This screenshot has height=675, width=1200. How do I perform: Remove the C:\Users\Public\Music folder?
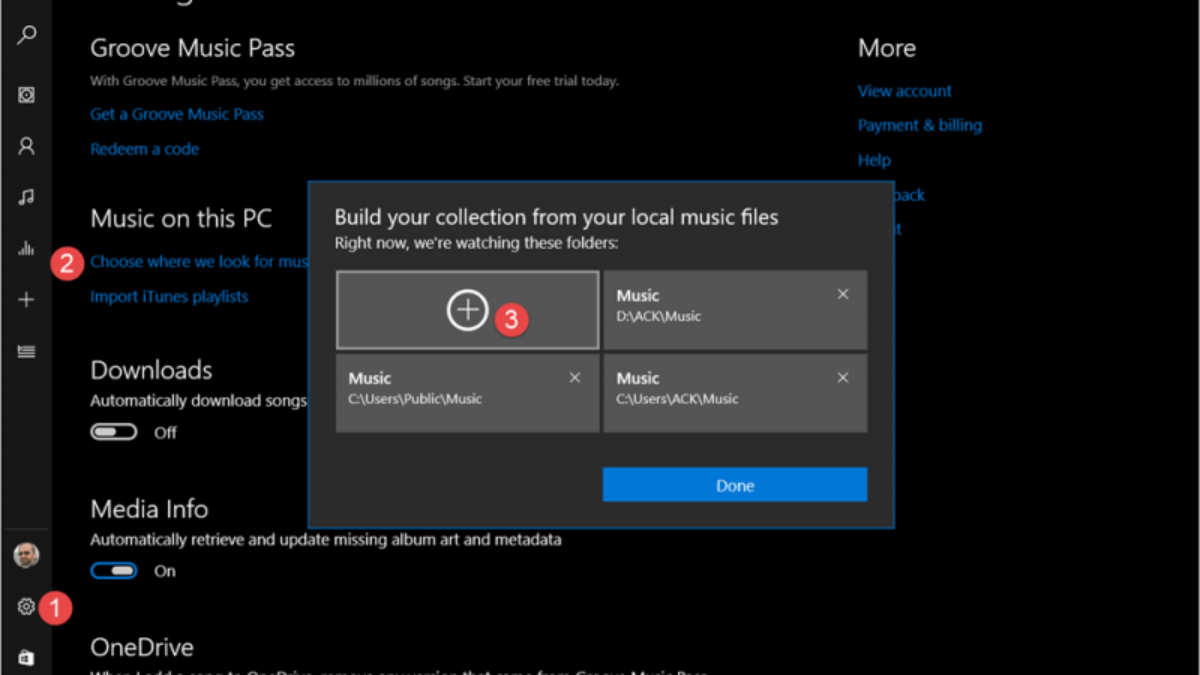(x=575, y=377)
